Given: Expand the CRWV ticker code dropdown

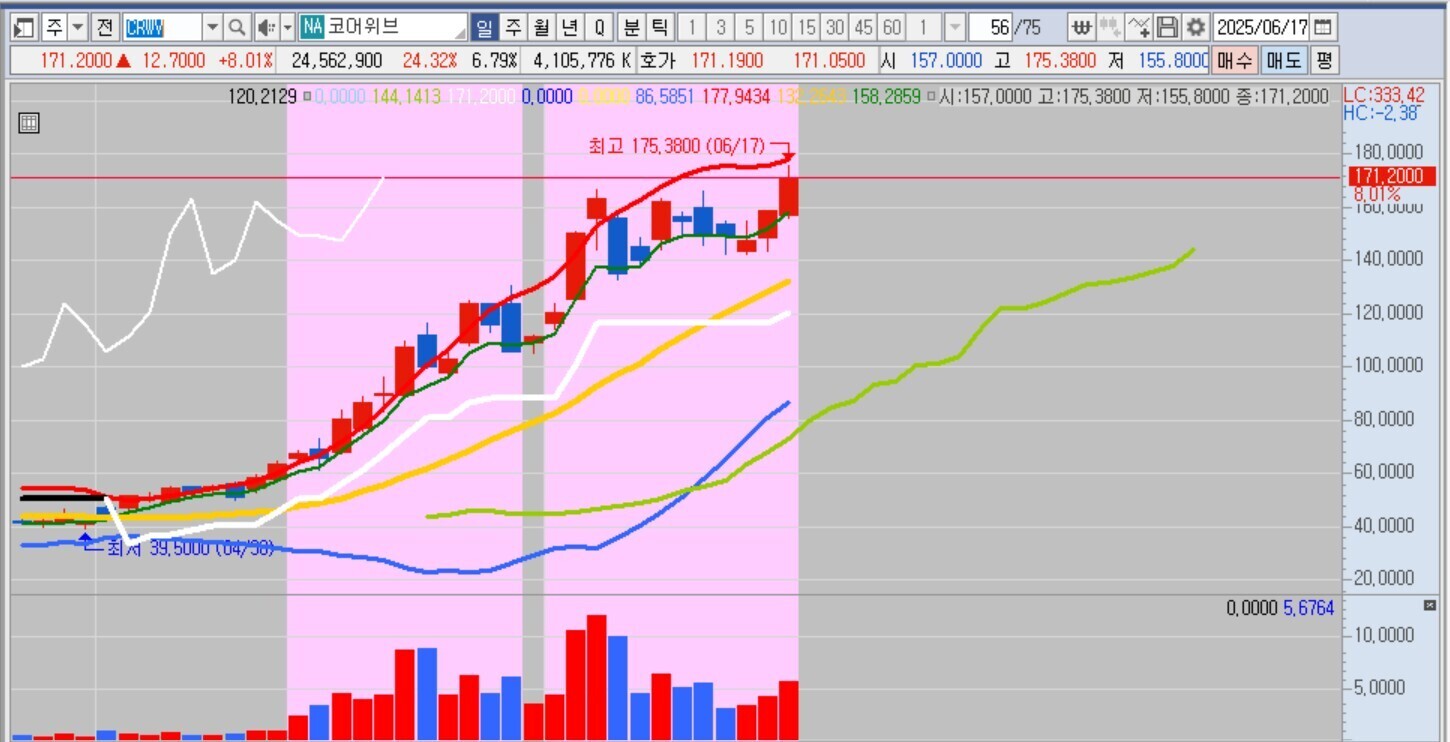Looking at the screenshot, I should pos(212,27).
